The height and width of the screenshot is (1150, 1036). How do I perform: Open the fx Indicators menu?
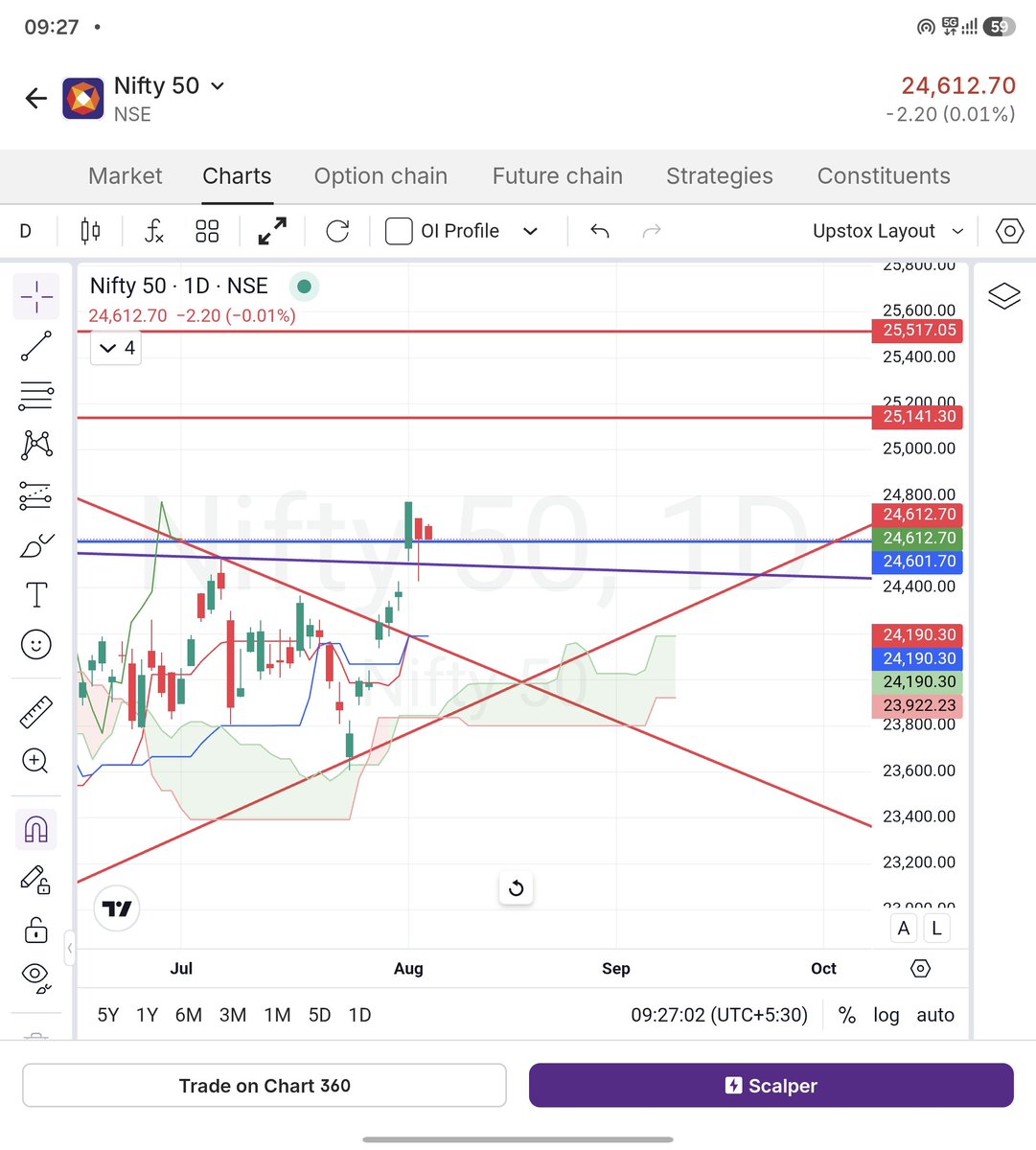tap(153, 231)
